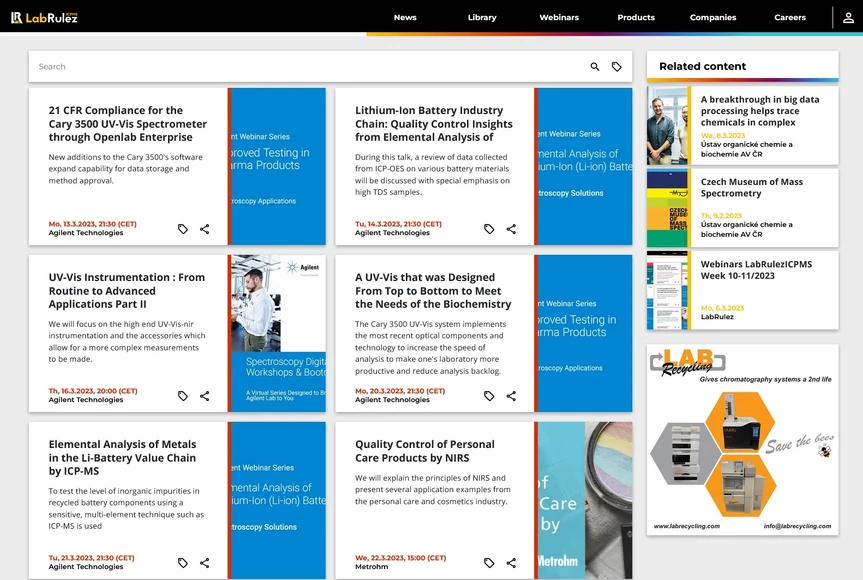Open Elemental Analysis of Metals by ICP-MS title
The height and width of the screenshot is (580, 863).
click(x=122, y=457)
